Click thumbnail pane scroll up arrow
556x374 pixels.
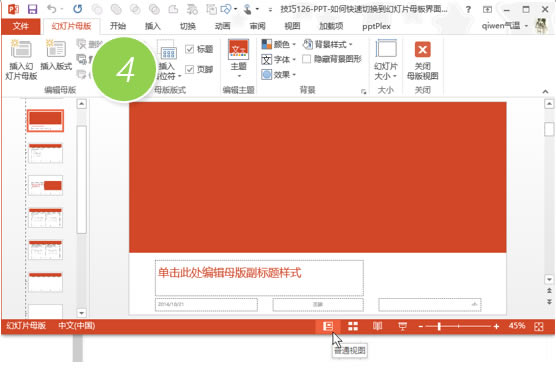point(82,104)
